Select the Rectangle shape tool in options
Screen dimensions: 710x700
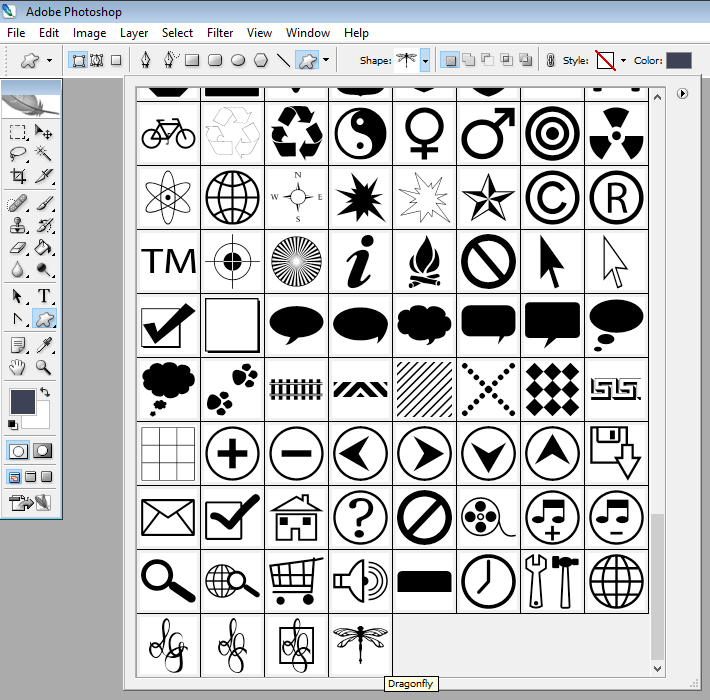point(192,60)
